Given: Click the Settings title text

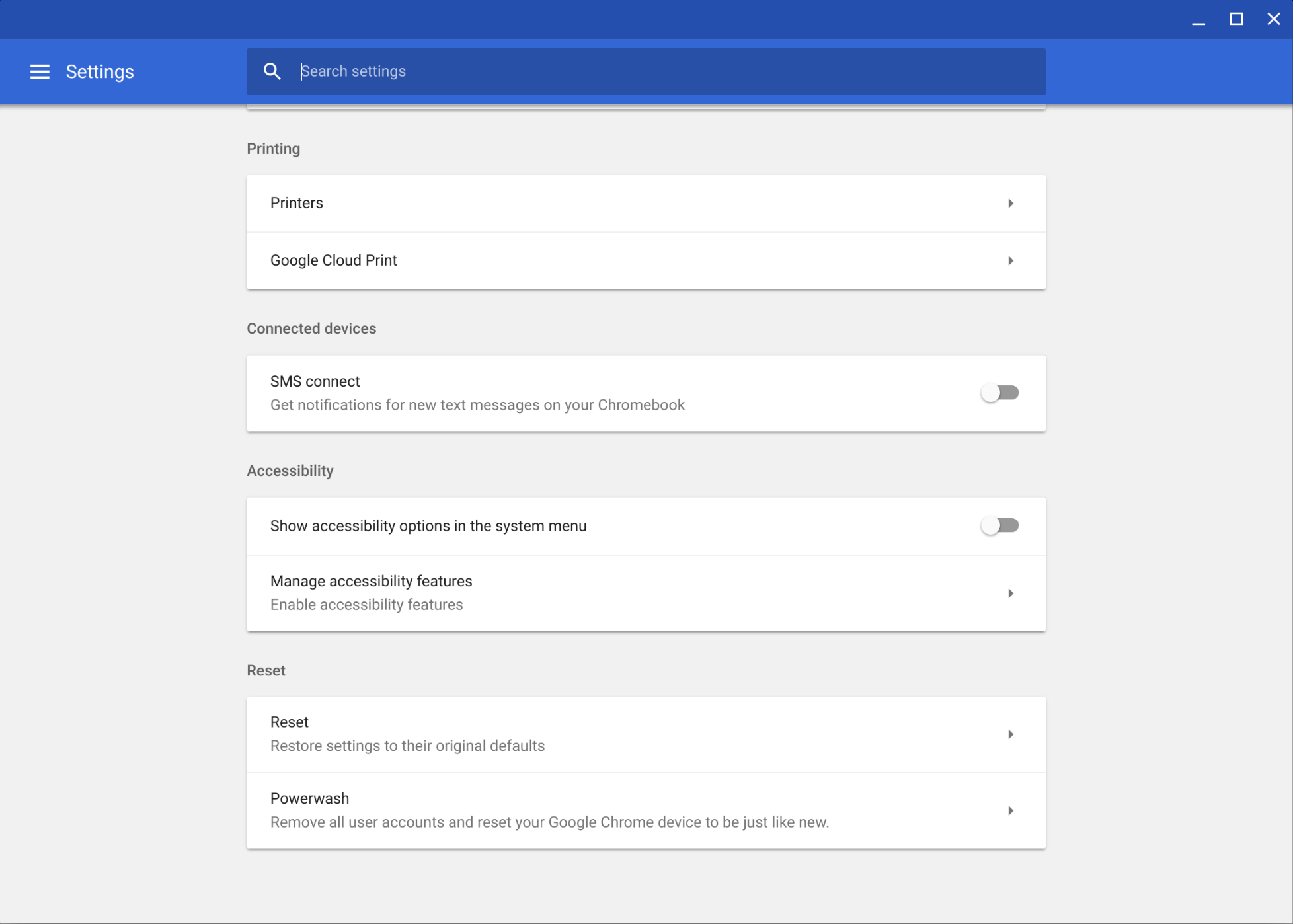Looking at the screenshot, I should click(x=100, y=71).
